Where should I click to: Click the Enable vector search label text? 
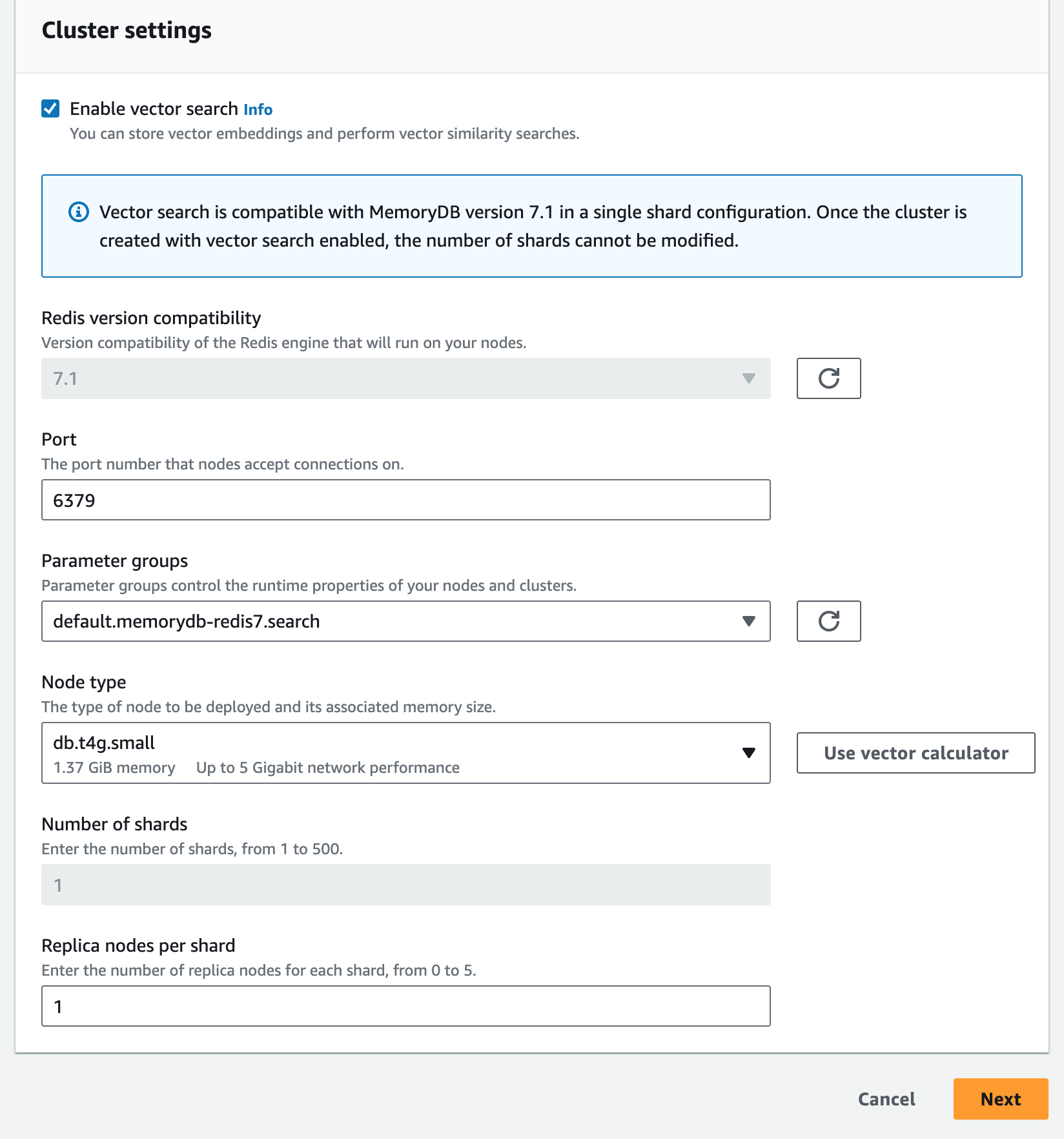pyautogui.click(x=154, y=109)
